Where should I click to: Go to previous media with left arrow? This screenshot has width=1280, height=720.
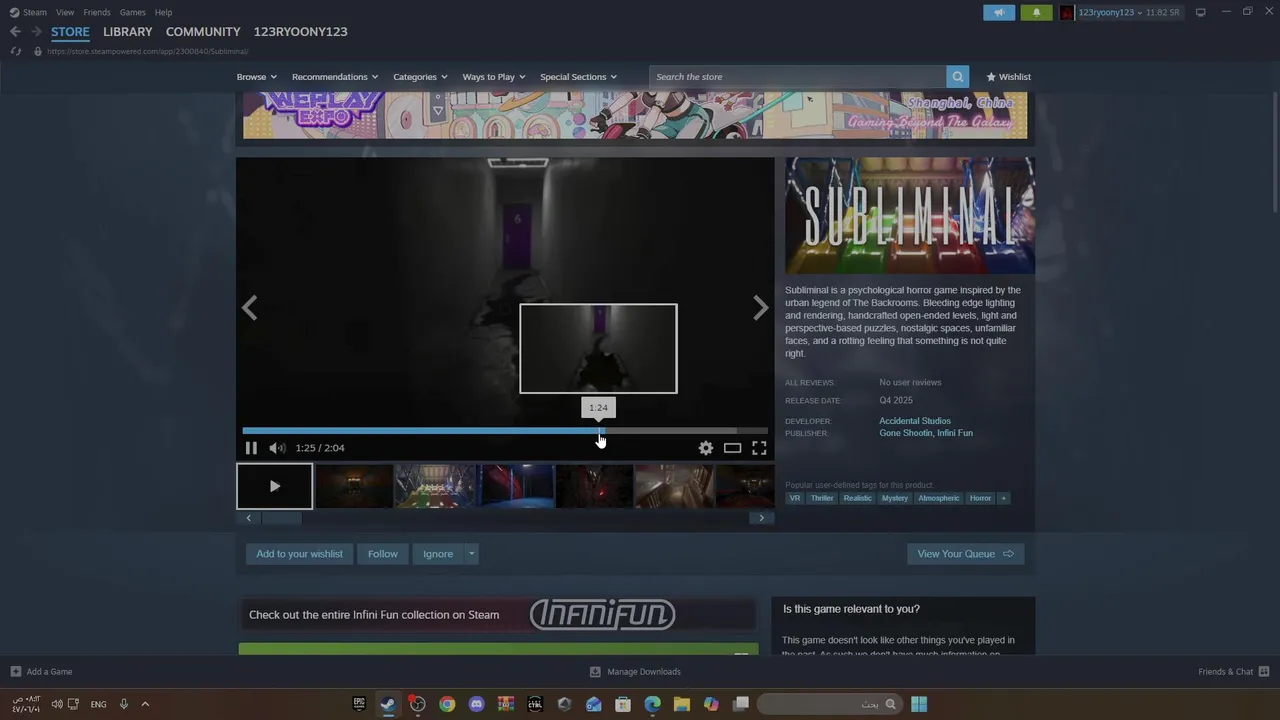tap(250, 308)
